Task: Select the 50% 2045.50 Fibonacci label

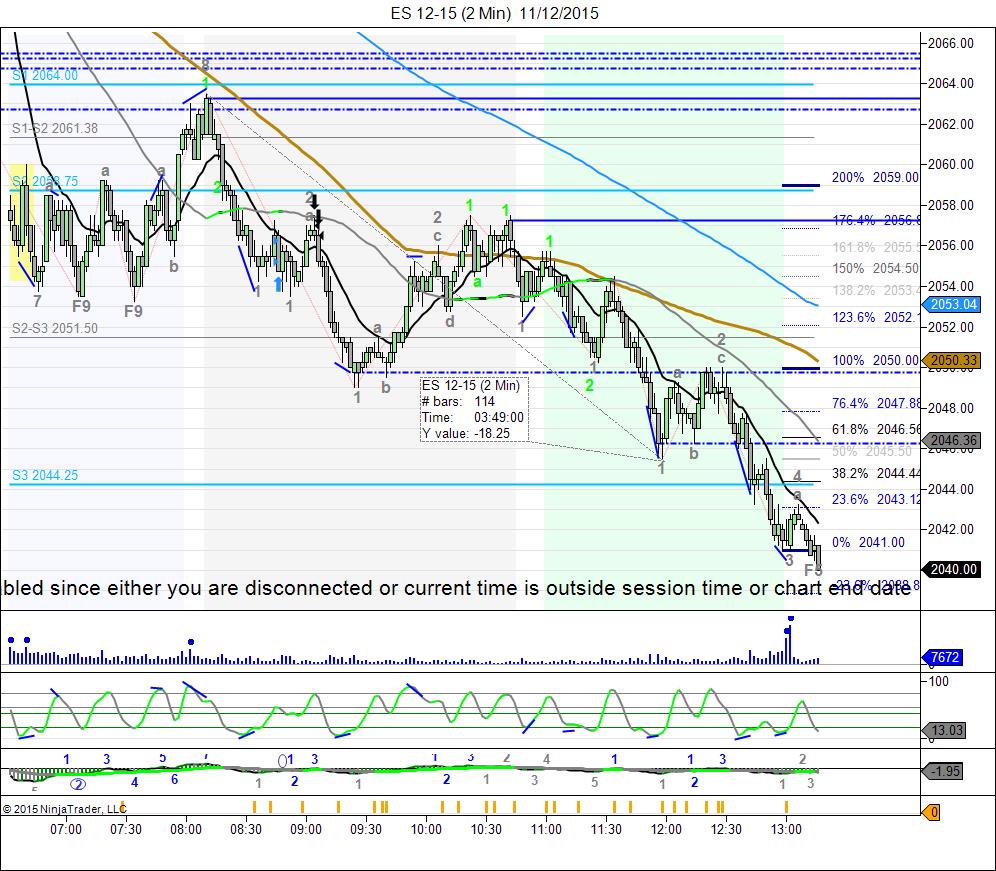Action: (x=872, y=451)
